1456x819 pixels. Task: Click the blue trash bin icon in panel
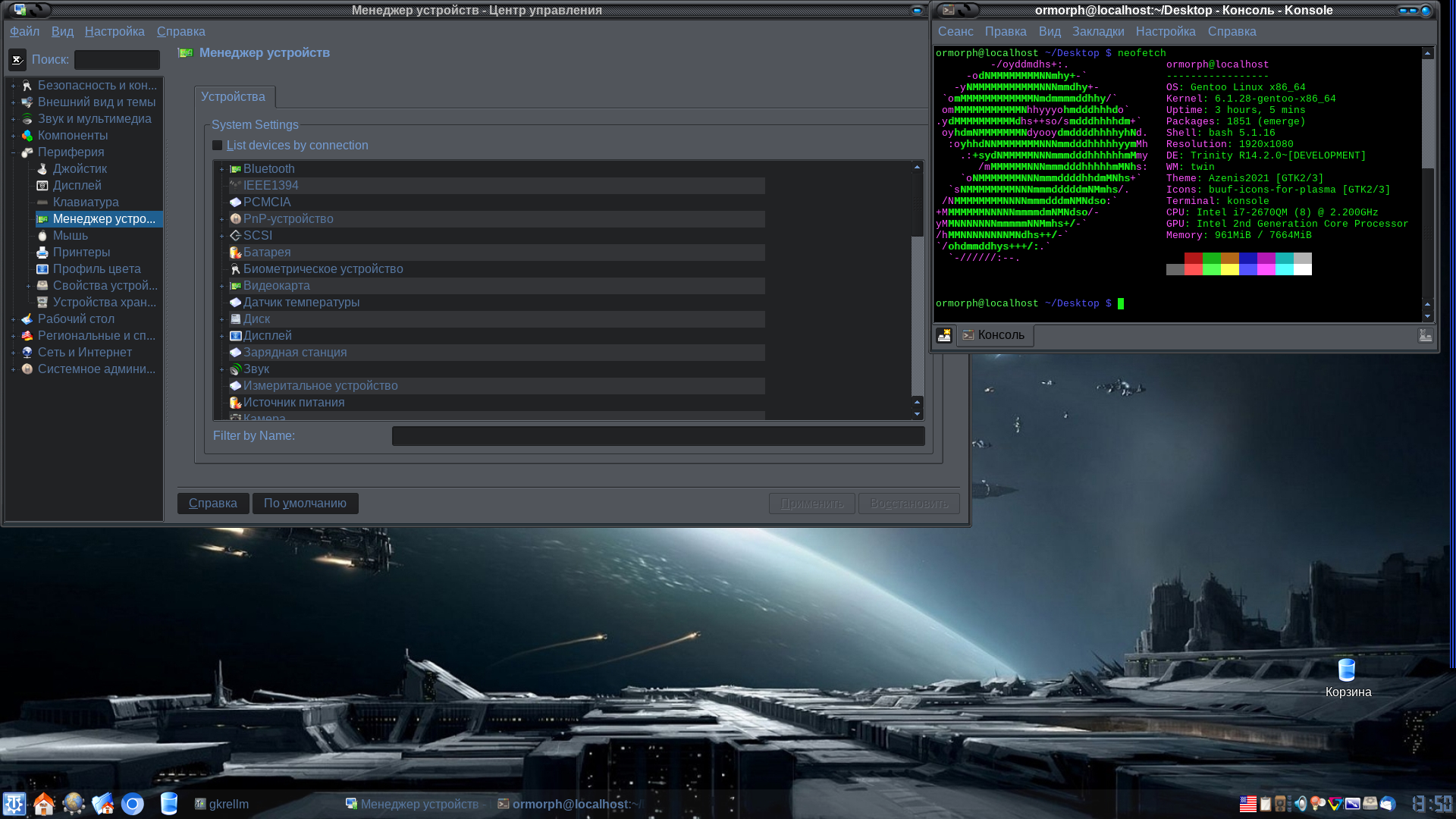(x=169, y=804)
